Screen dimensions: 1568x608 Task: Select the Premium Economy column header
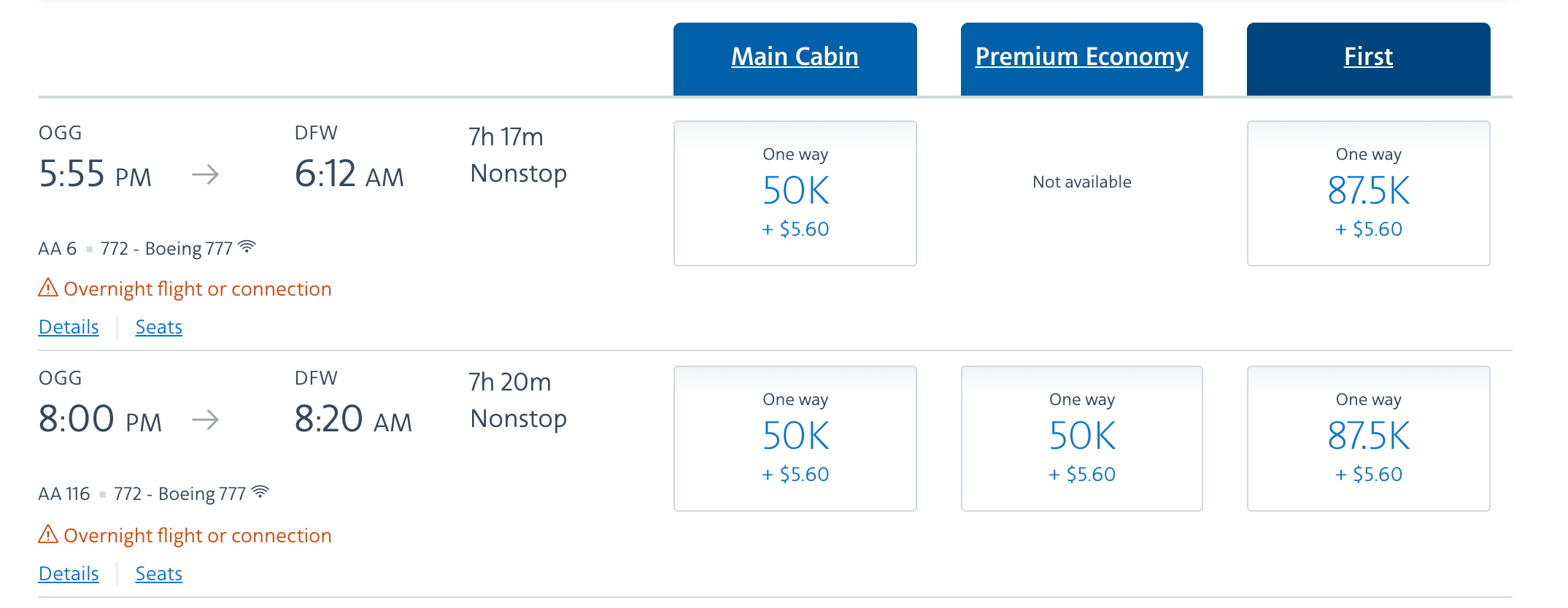pyautogui.click(x=1081, y=57)
